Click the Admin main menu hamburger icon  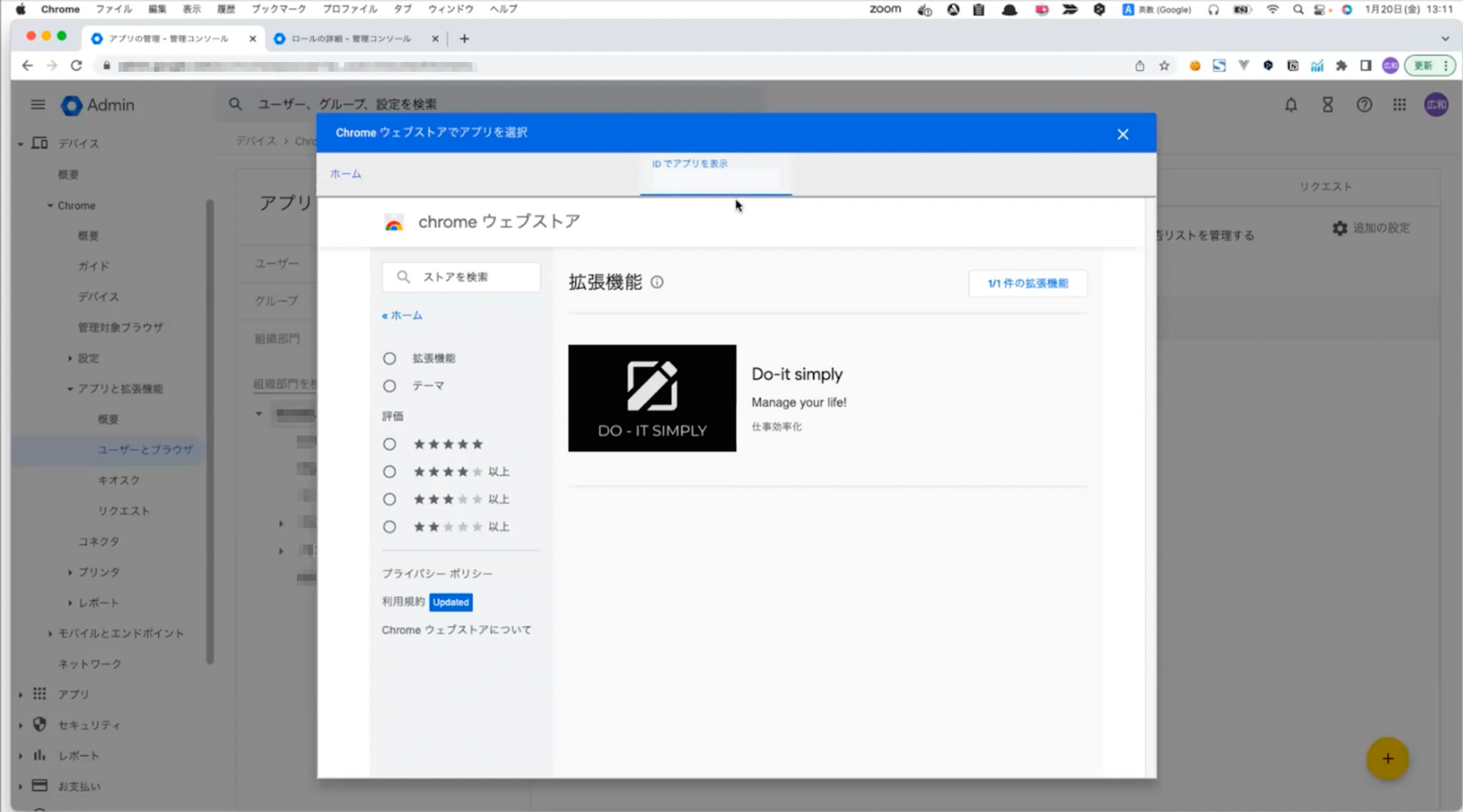coord(38,105)
